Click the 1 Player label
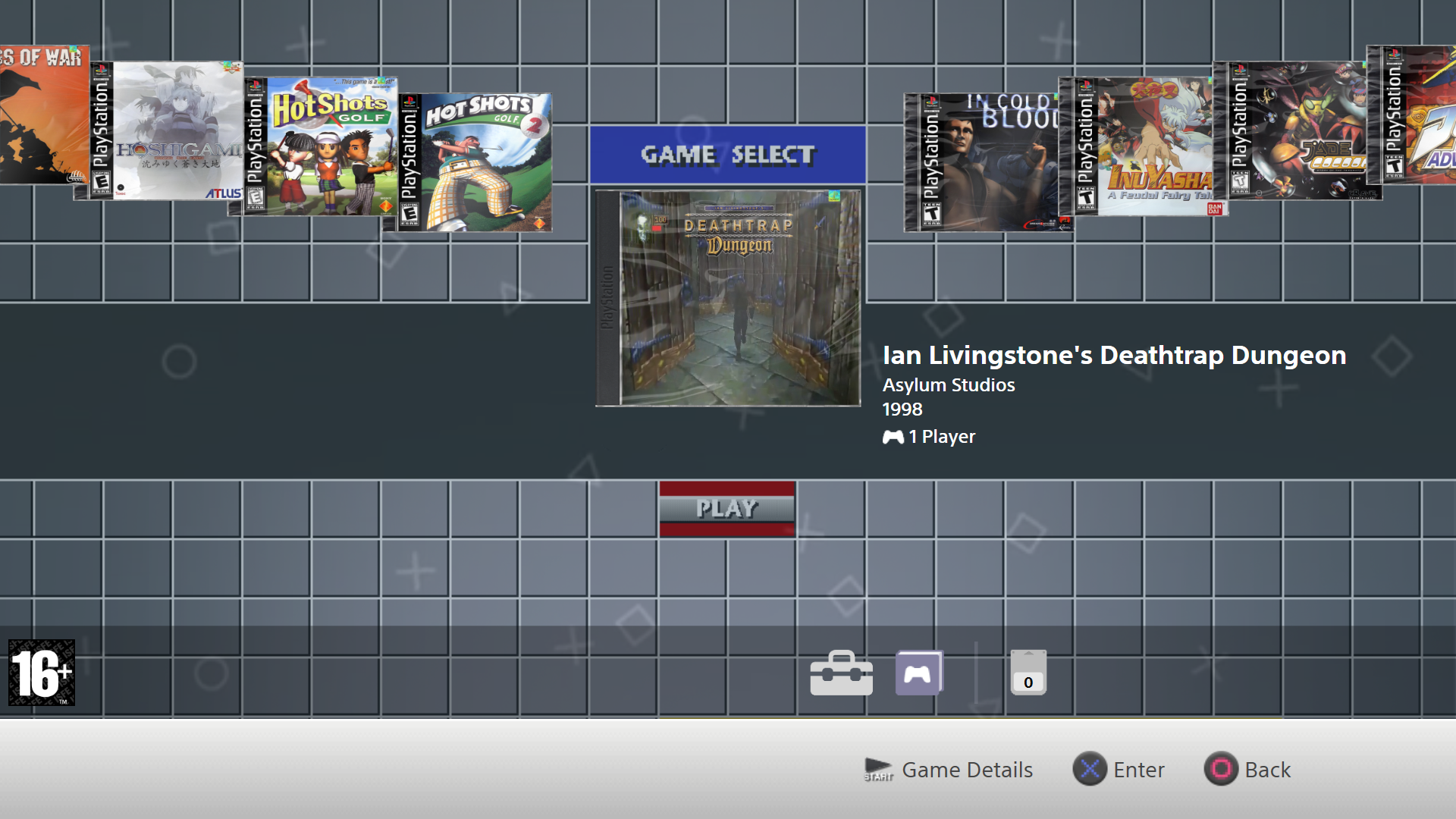This screenshot has width=1456, height=819. (x=929, y=437)
